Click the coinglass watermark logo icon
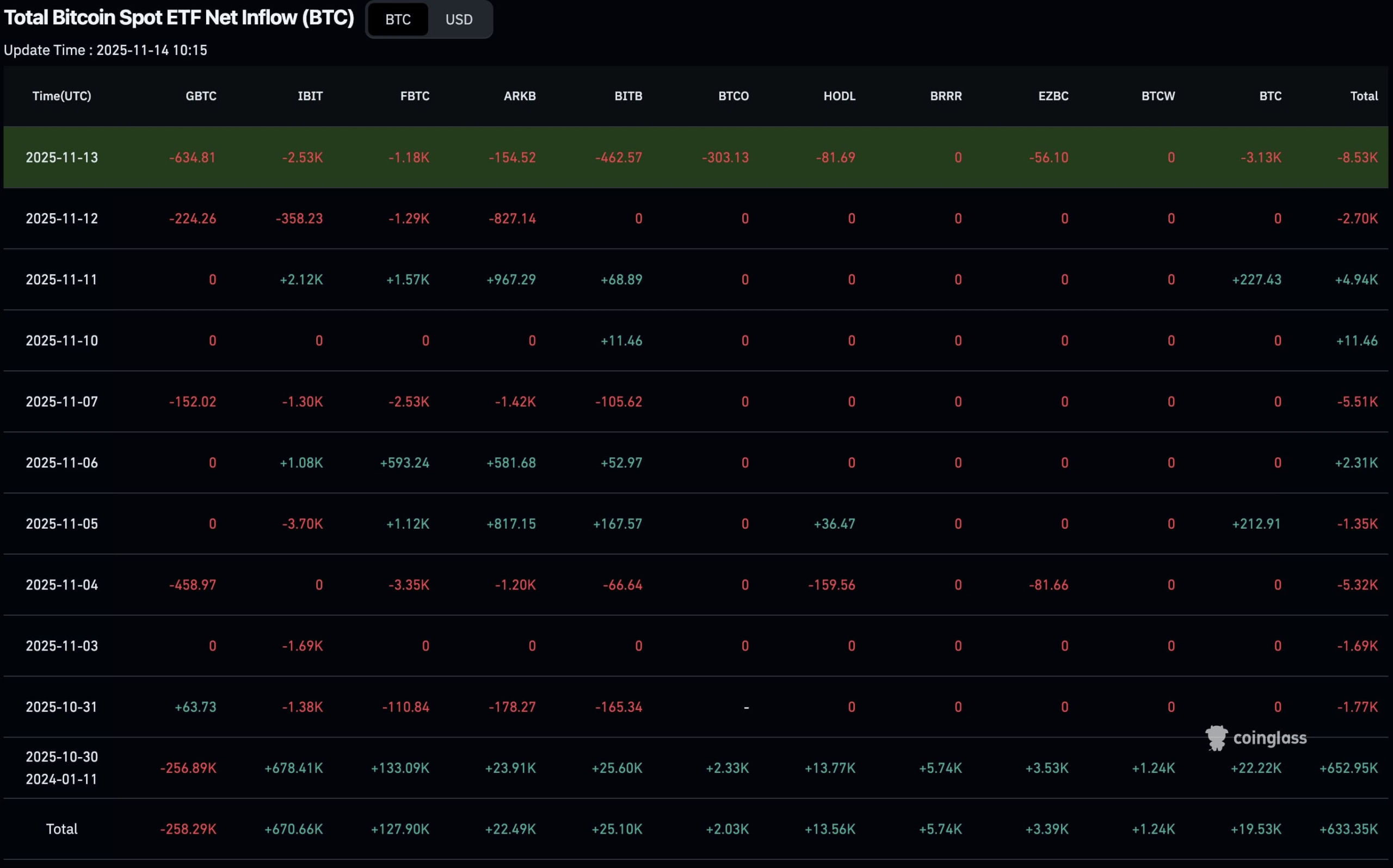1393x868 pixels. 1216,737
